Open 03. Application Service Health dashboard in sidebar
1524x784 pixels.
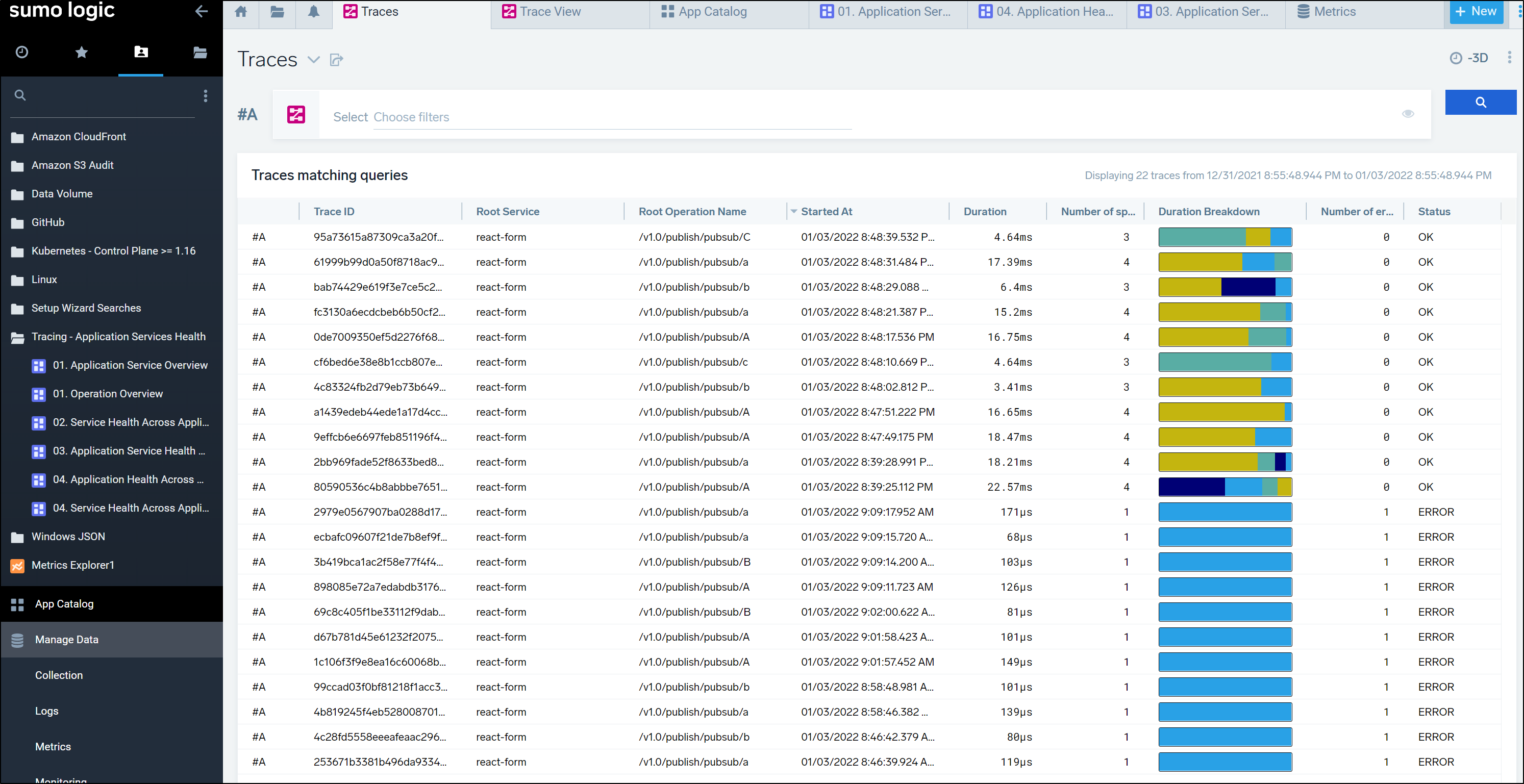pyautogui.click(x=129, y=450)
